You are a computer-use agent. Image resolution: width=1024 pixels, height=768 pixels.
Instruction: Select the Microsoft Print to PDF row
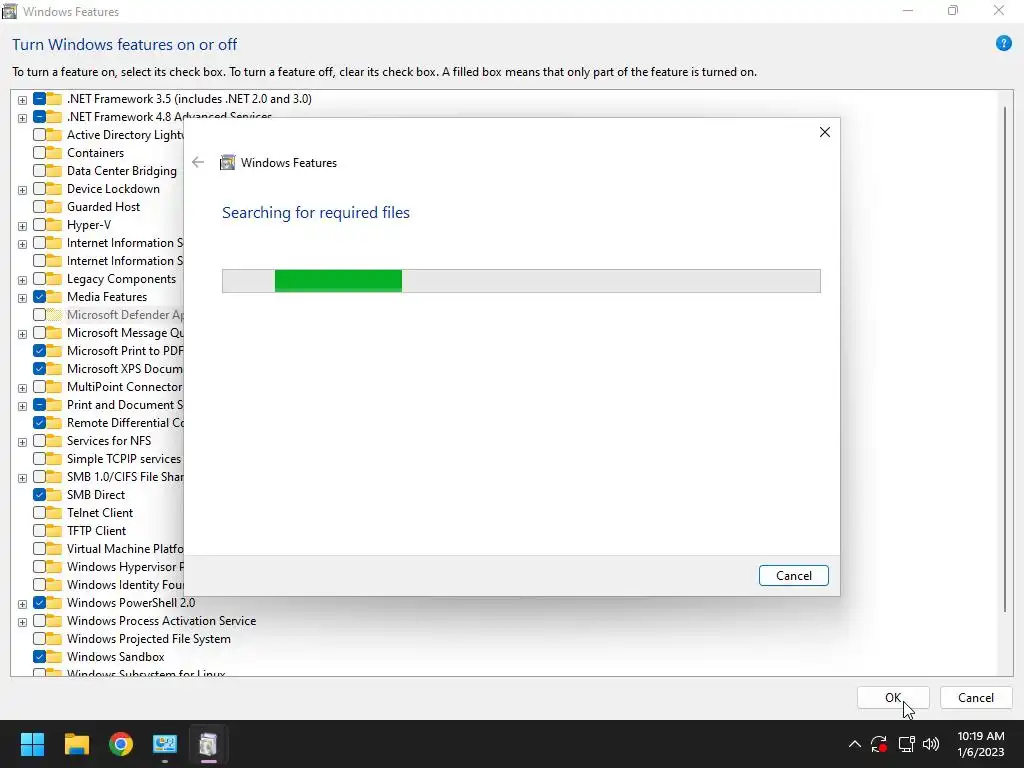(125, 351)
